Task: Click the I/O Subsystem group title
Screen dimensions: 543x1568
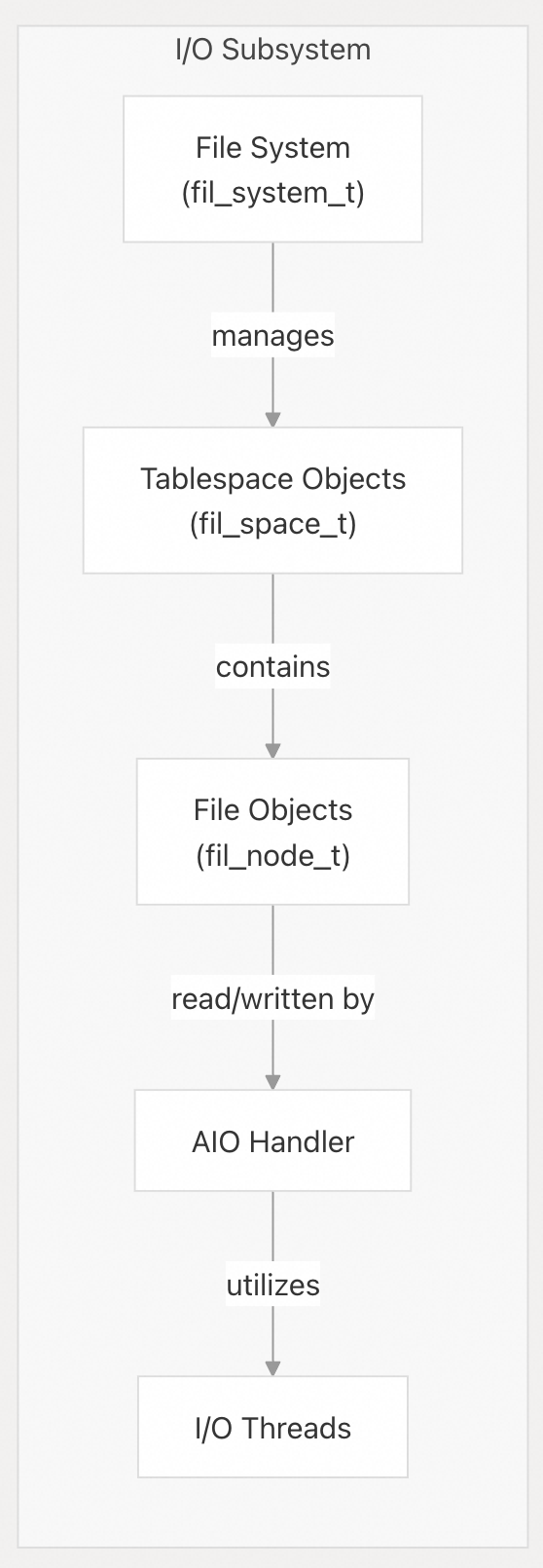Action: pos(272,50)
